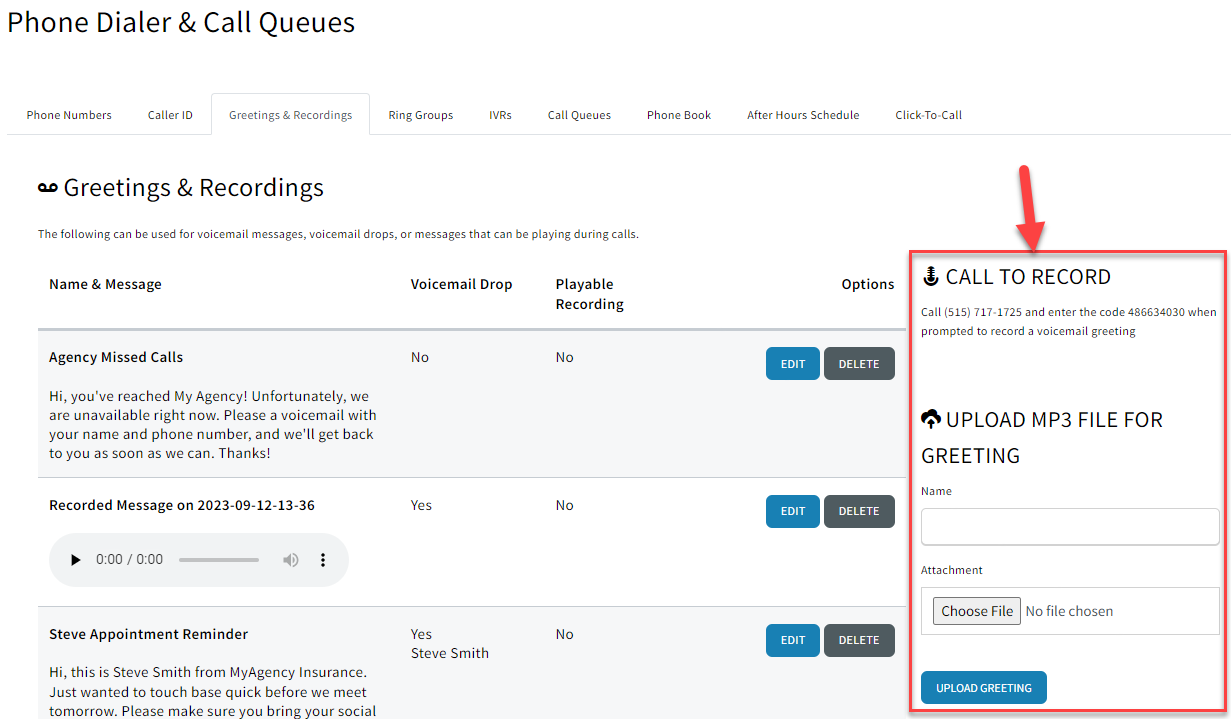
Task: Click the Recorded Message on 2023-09-12-13-36 title
Action: click(182, 505)
